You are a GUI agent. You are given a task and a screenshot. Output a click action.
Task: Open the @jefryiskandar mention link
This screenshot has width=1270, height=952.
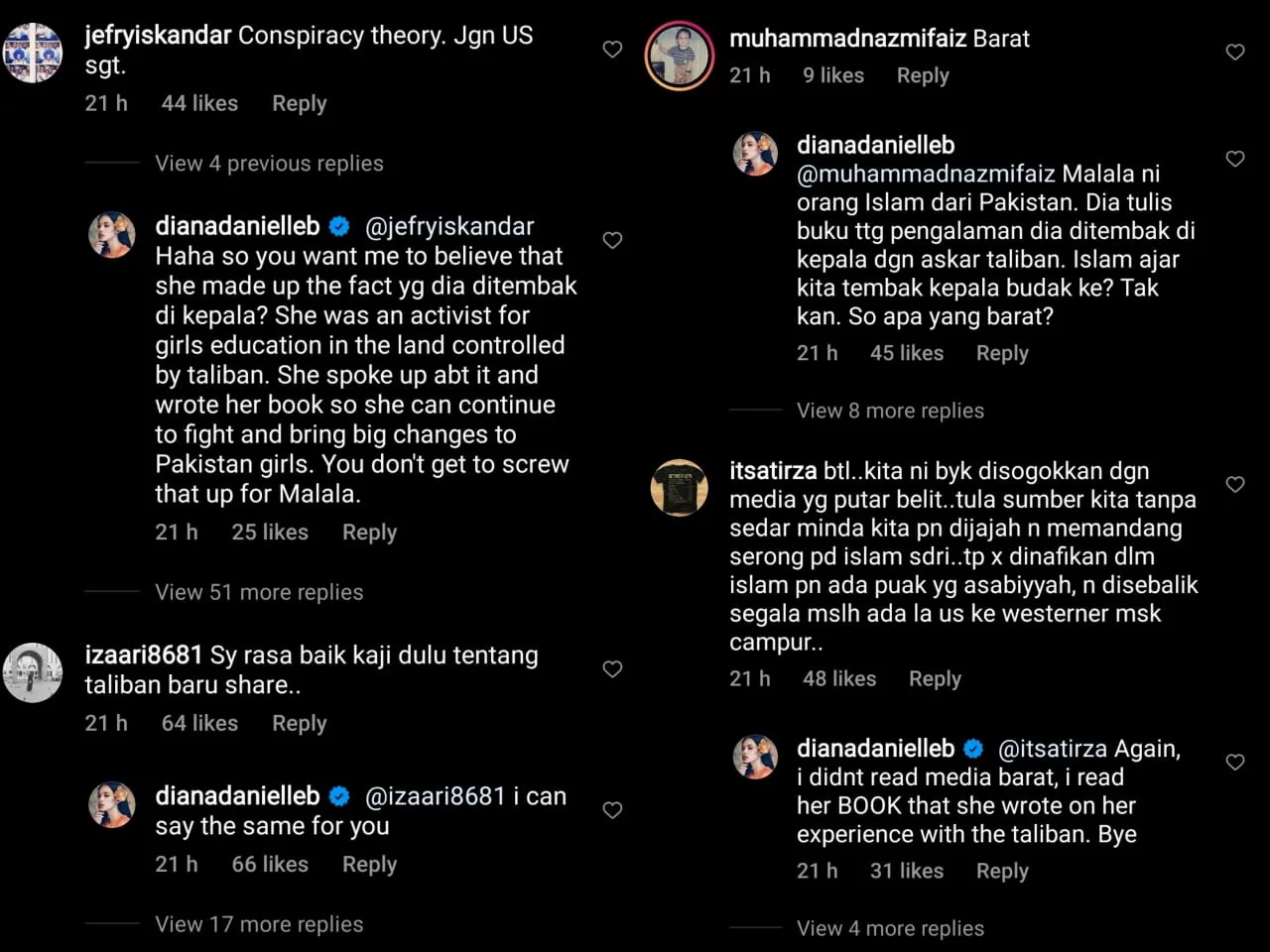point(449,226)
